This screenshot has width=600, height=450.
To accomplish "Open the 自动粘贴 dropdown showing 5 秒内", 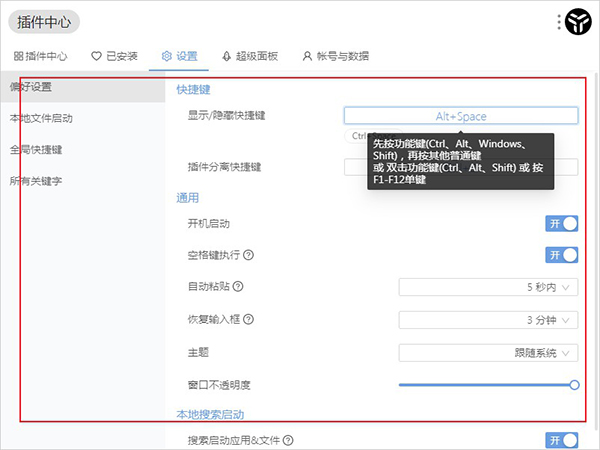I will [x=488, y=287].
